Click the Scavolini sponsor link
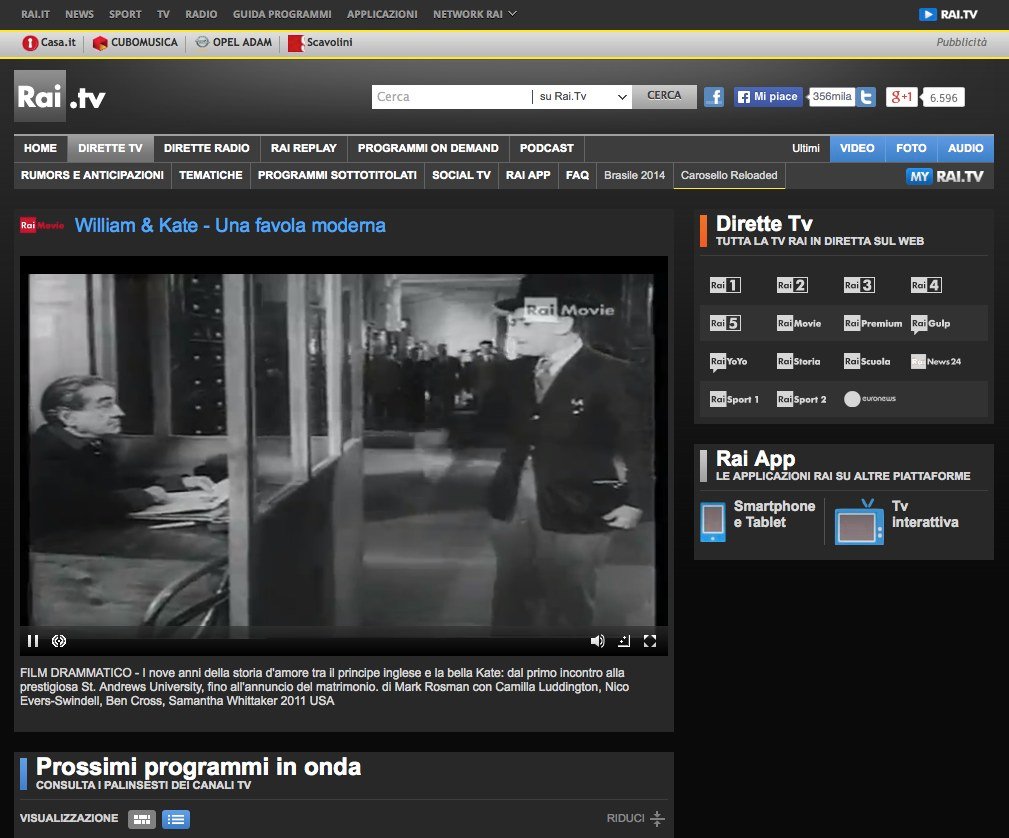 tap(320, 42)
